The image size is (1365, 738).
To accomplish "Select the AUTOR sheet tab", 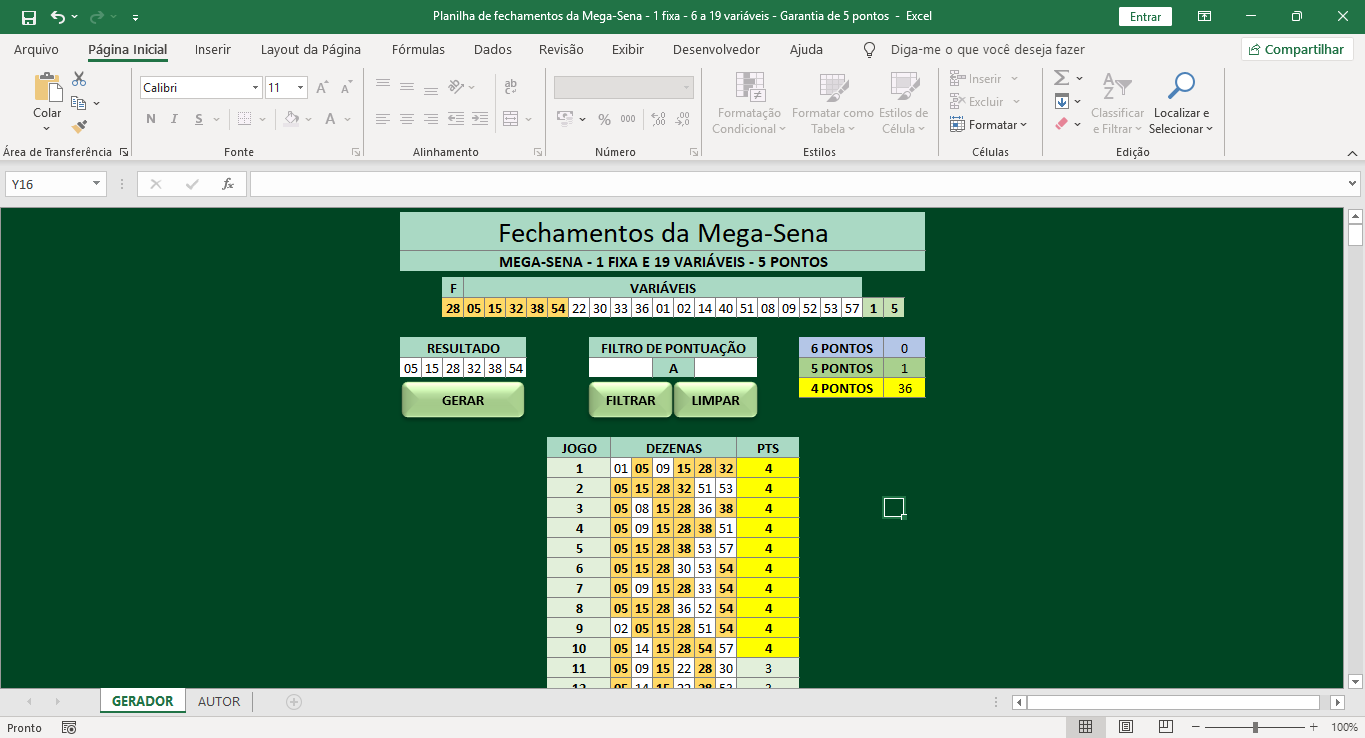I will (219, 701).
